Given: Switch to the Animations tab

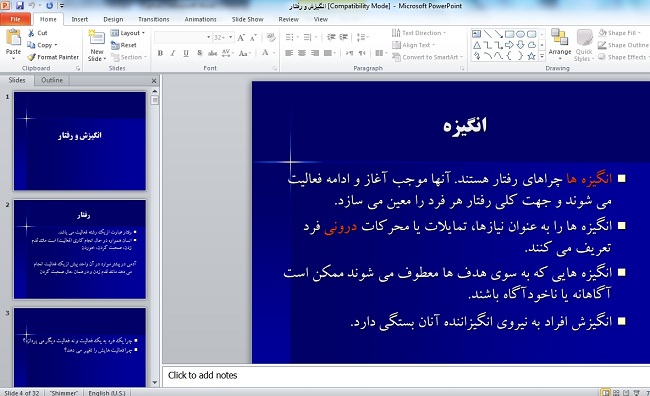Looking at the screenshot, I should pyautogui.click(x=201, y=19).
